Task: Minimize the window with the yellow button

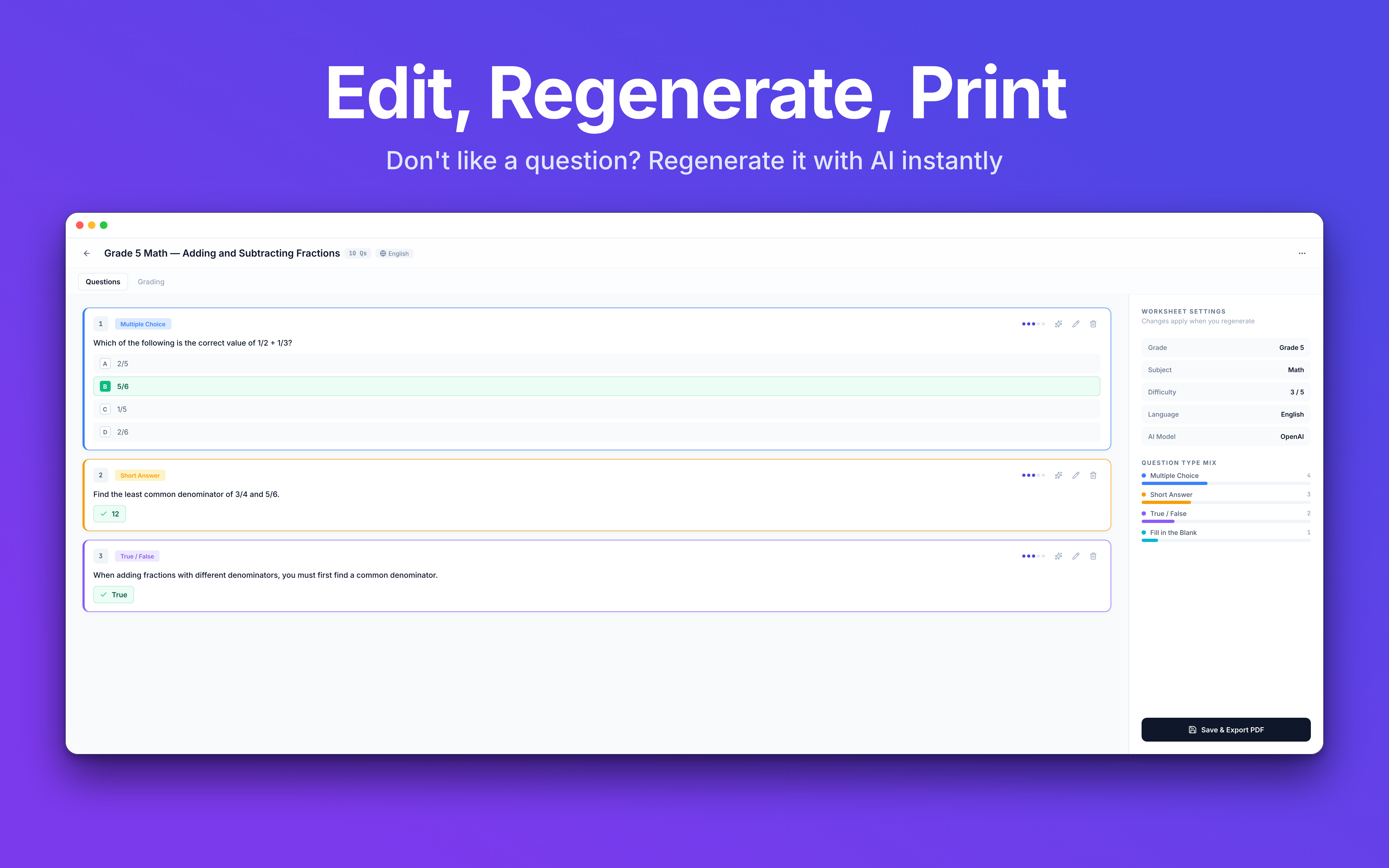Action: pos(92,225)
